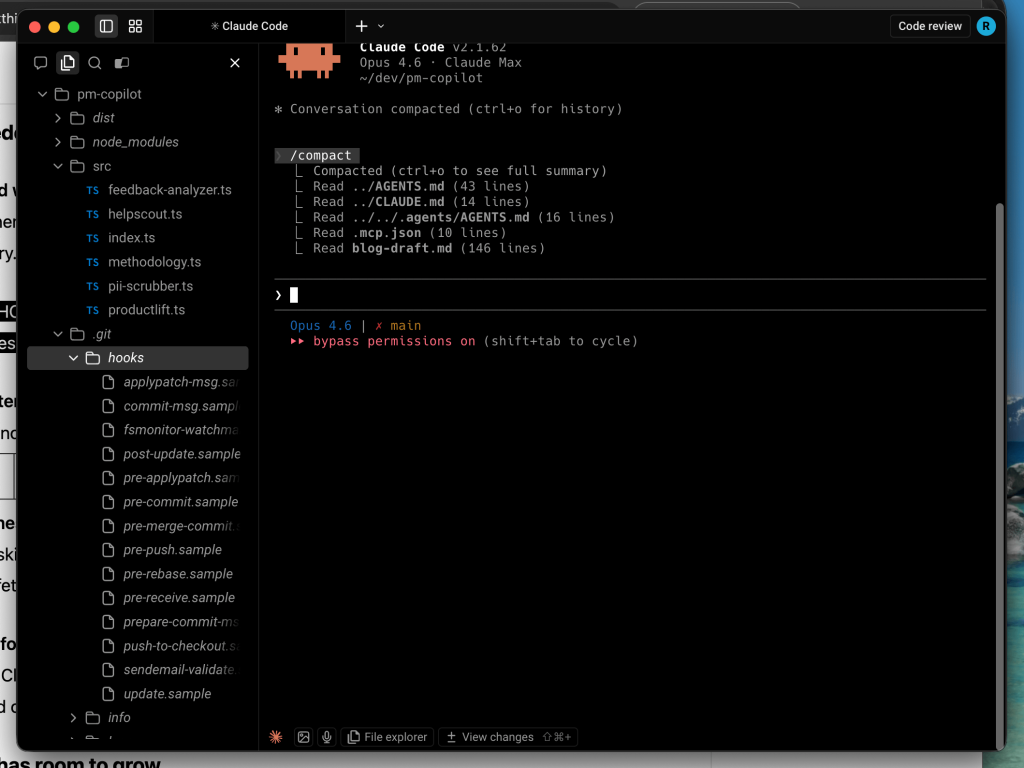Open the File explorer from the status bar
1024x768 pixels.
tap(387, 737)
